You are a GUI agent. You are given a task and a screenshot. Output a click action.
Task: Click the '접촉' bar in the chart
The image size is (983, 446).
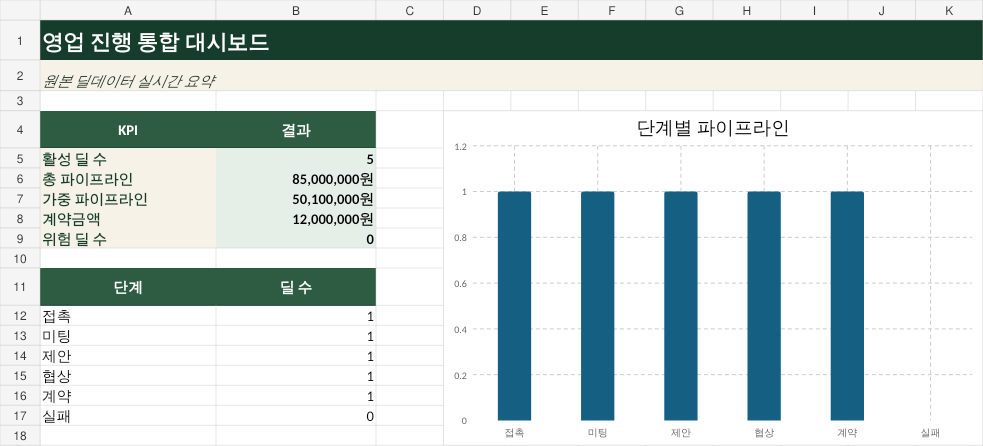[x=515, y=305]
